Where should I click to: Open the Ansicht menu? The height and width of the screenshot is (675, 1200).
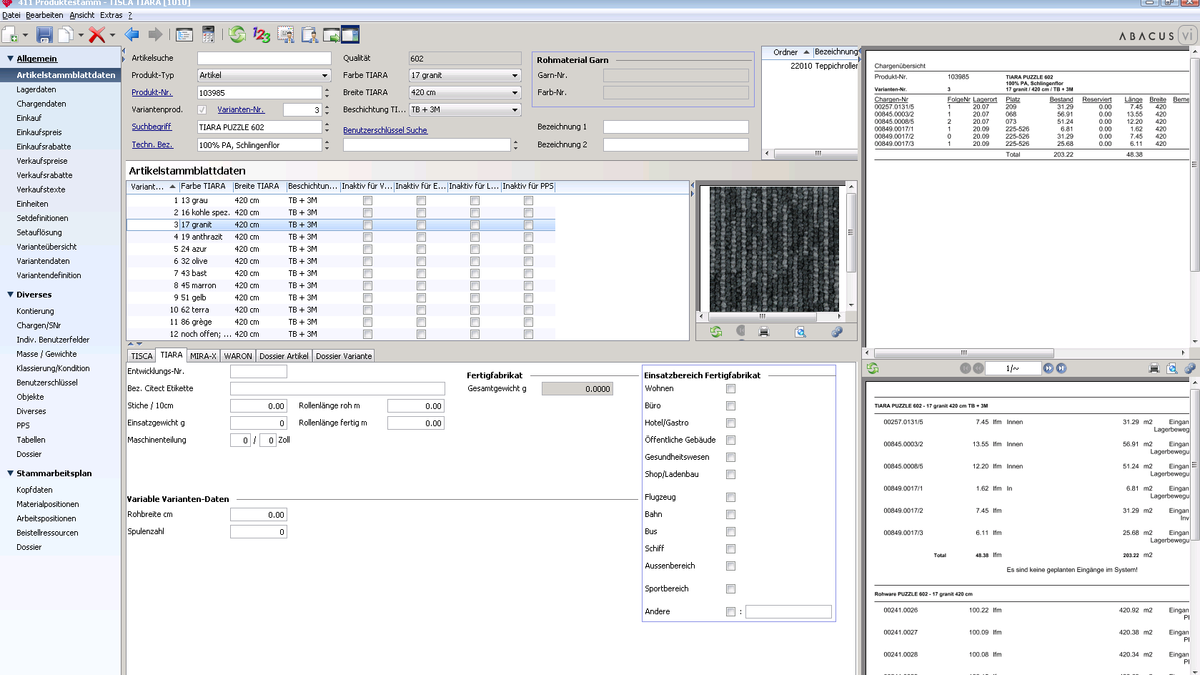click(x=83, y=16)
